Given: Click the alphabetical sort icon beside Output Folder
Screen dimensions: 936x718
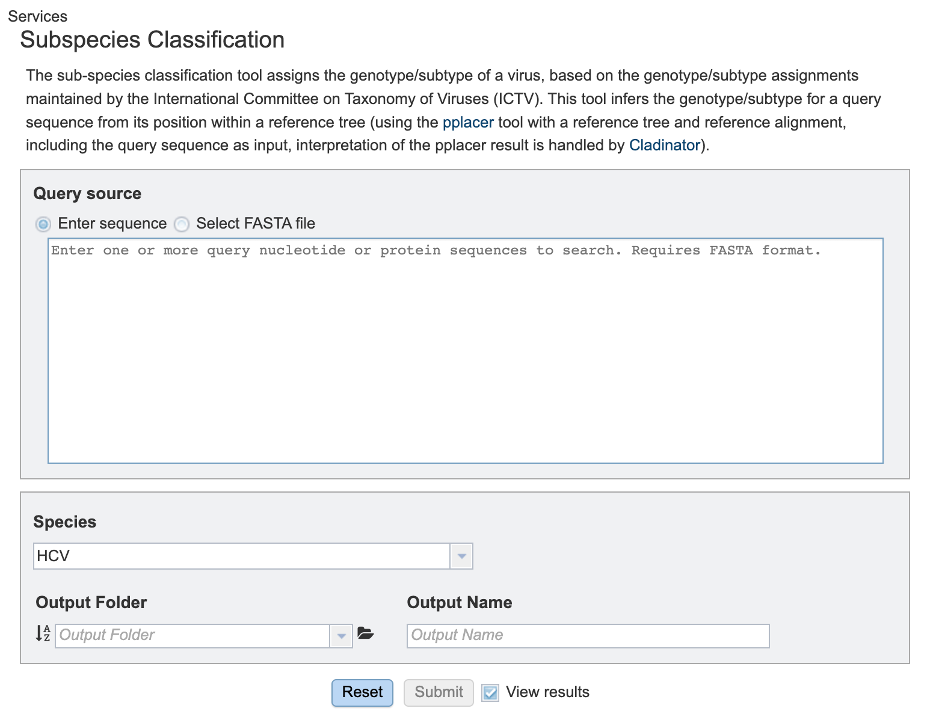Looking at the screenshot, I should click(x=42, y=634).
